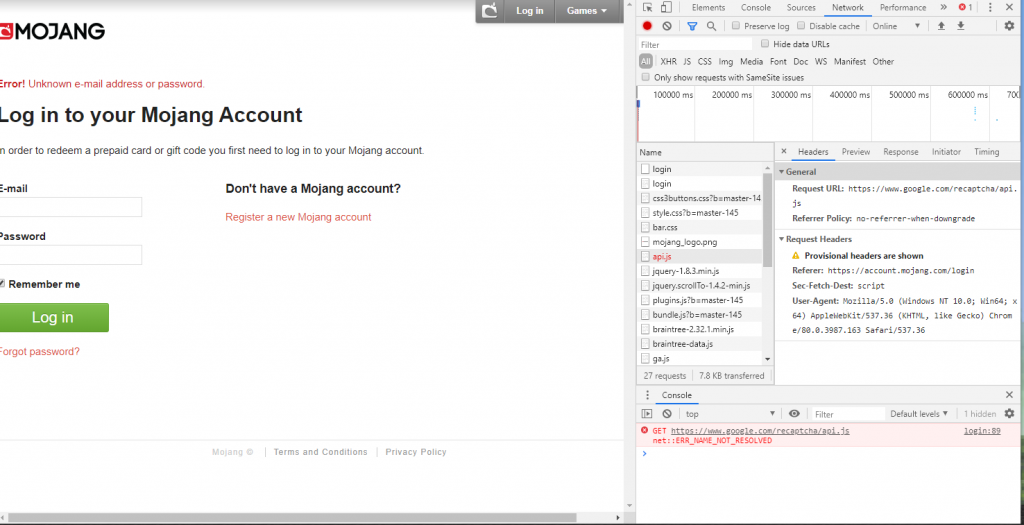Activate the inspect element picker icon
The height and width of the screenshot is (525, 1024).
coord(647,8)
